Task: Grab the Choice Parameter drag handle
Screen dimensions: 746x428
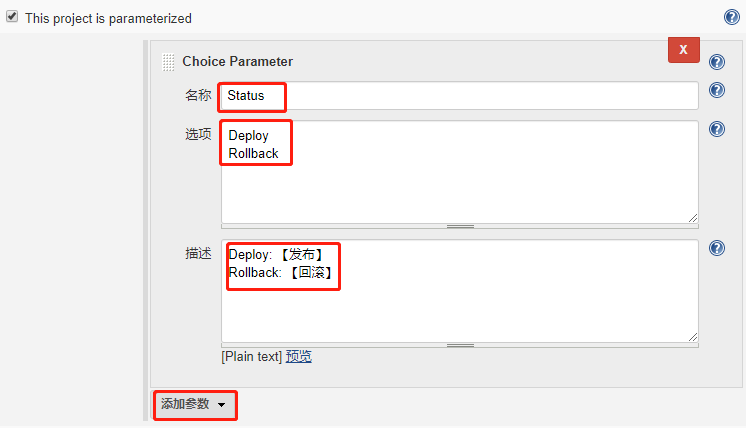Action: coord(168,62)
